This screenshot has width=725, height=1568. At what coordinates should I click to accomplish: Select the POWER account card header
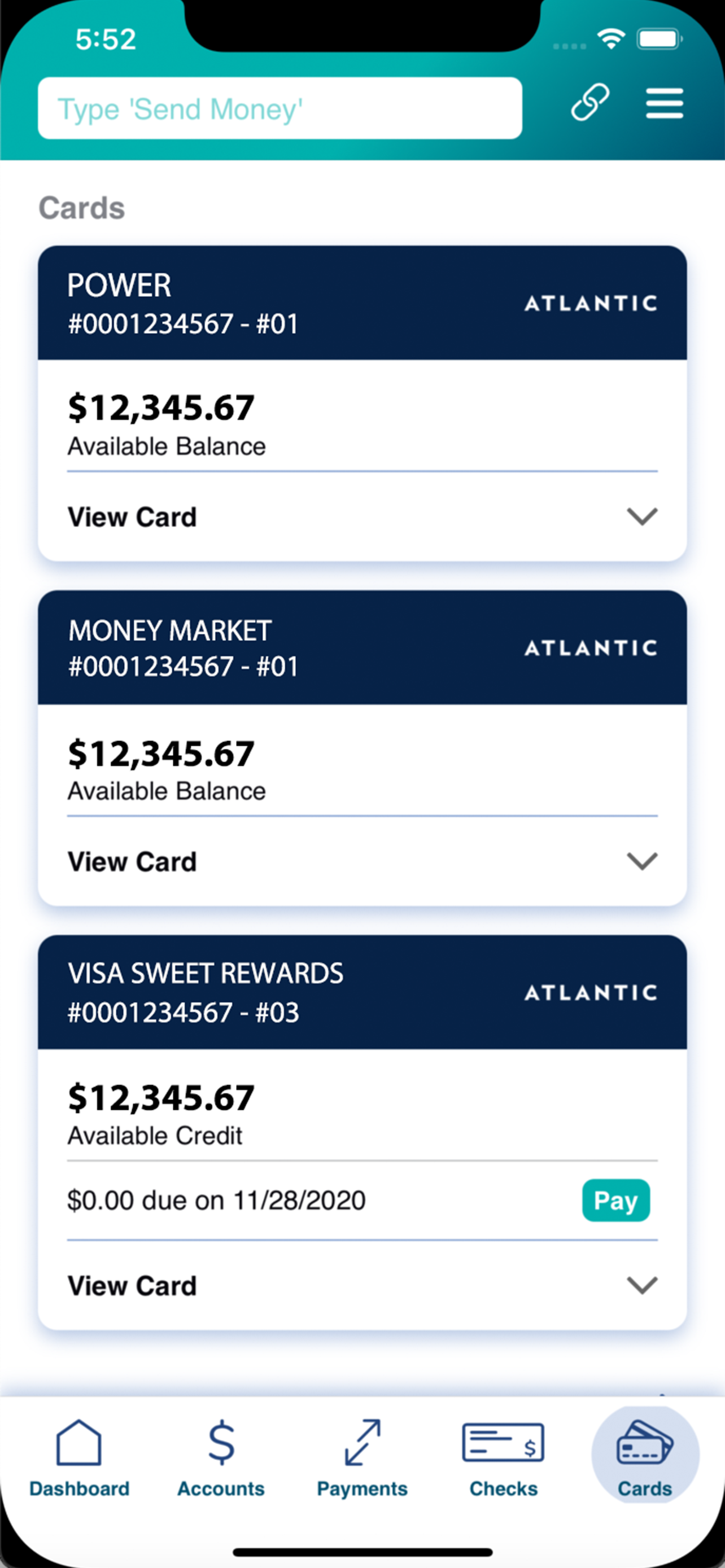tap(362, 303)
